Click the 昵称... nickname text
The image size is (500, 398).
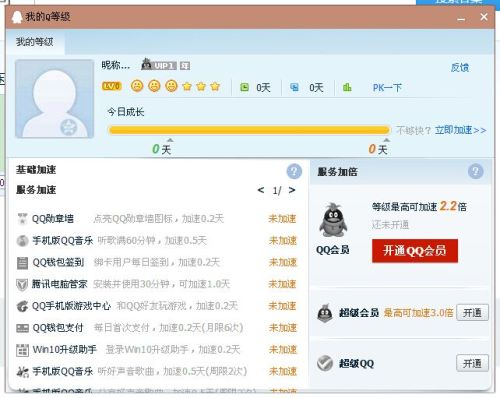(x=116, y=65)
